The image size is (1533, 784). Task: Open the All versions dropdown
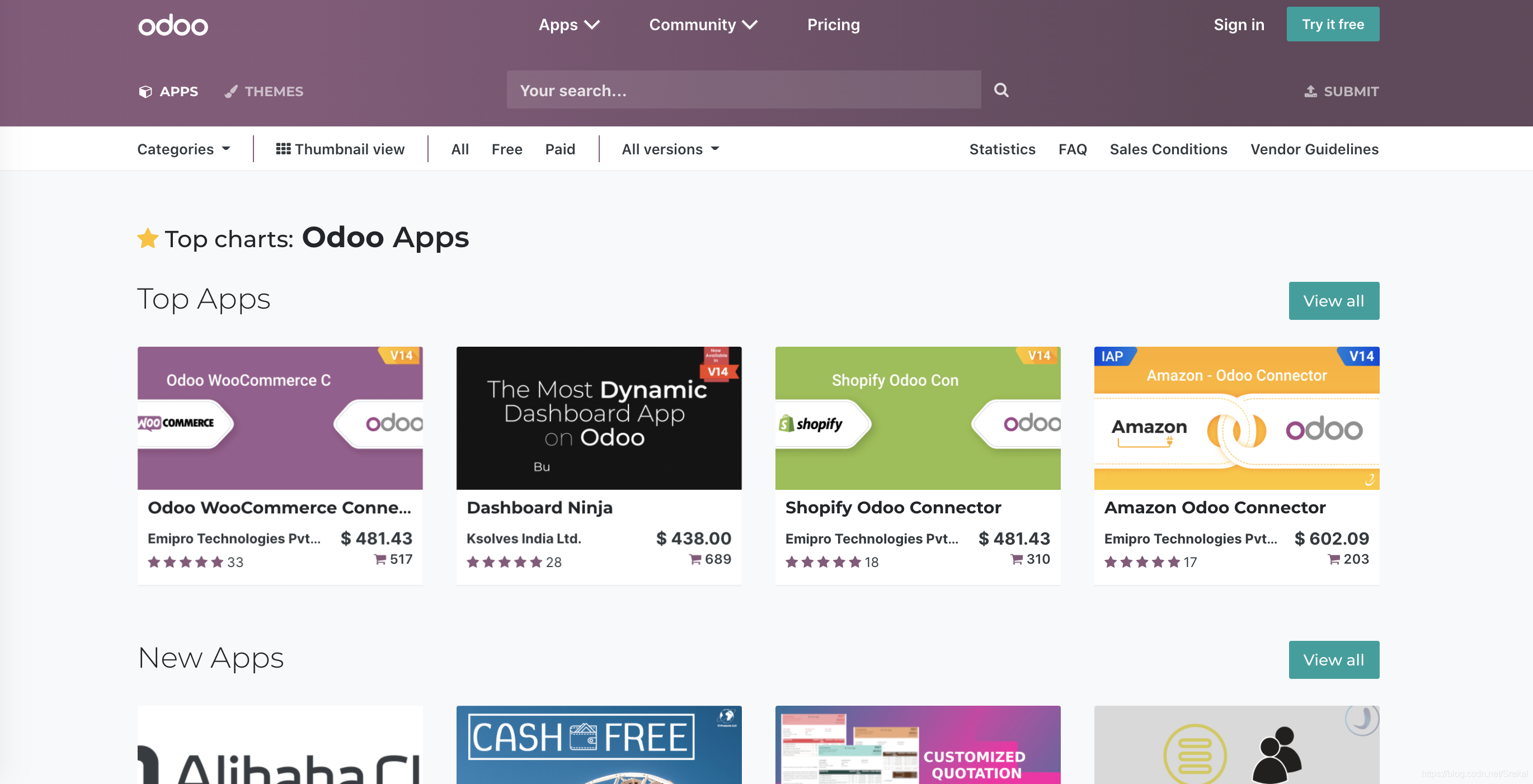tap(670, 149)
